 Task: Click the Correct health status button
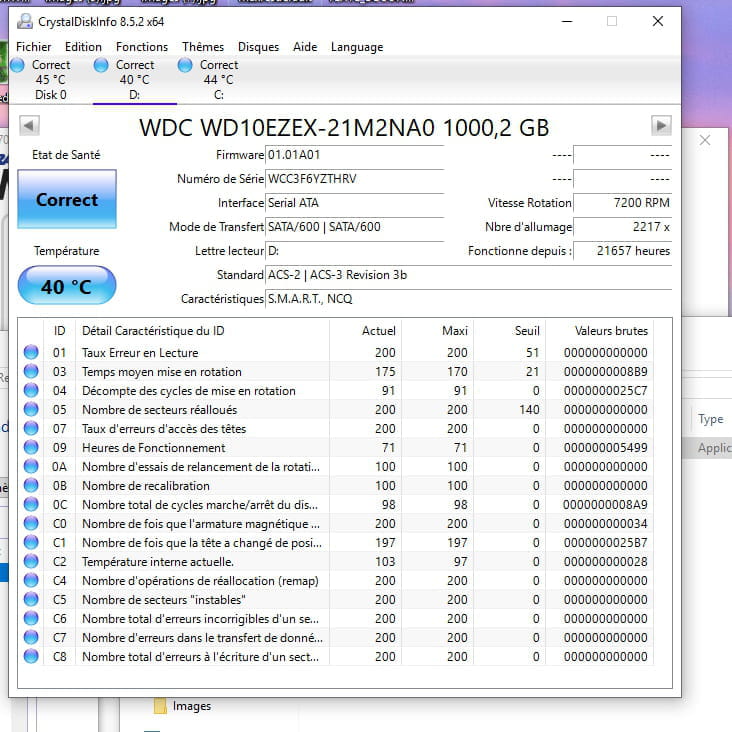[67, 199]
